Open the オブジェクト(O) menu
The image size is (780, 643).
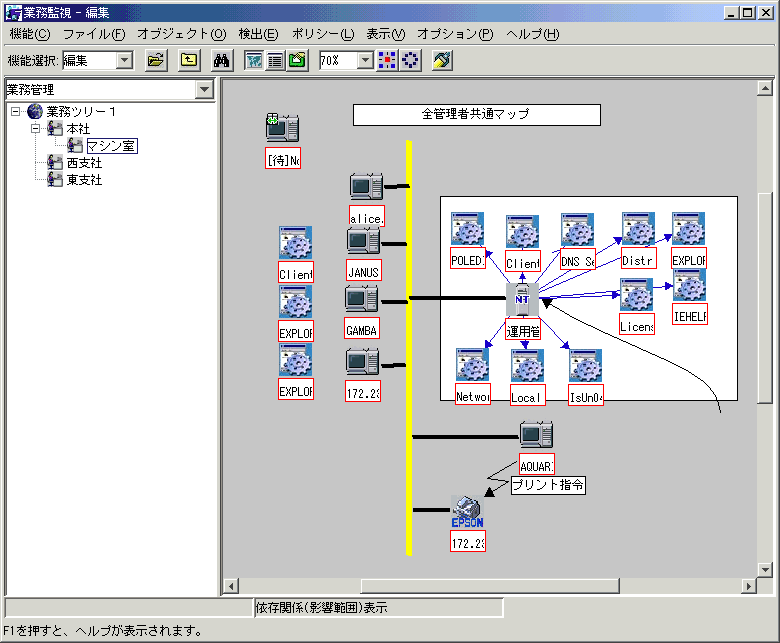point(182,34)
